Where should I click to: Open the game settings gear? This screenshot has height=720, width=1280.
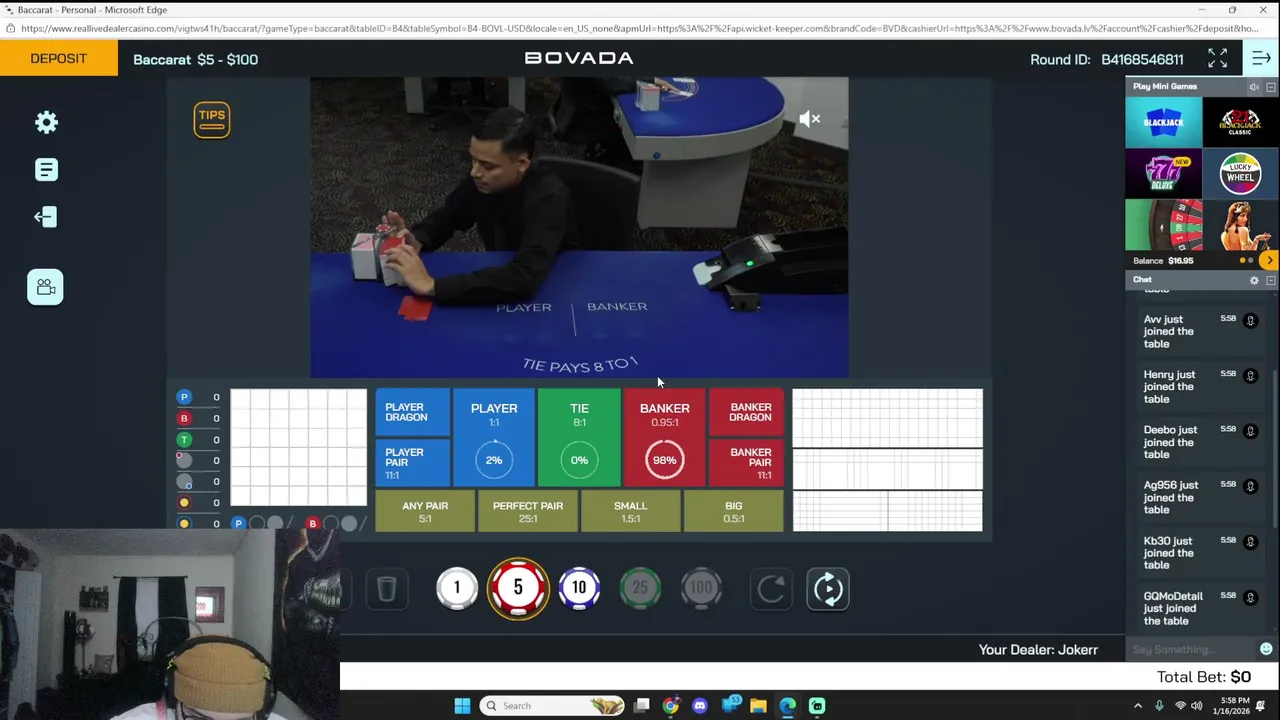pos(46,123)
